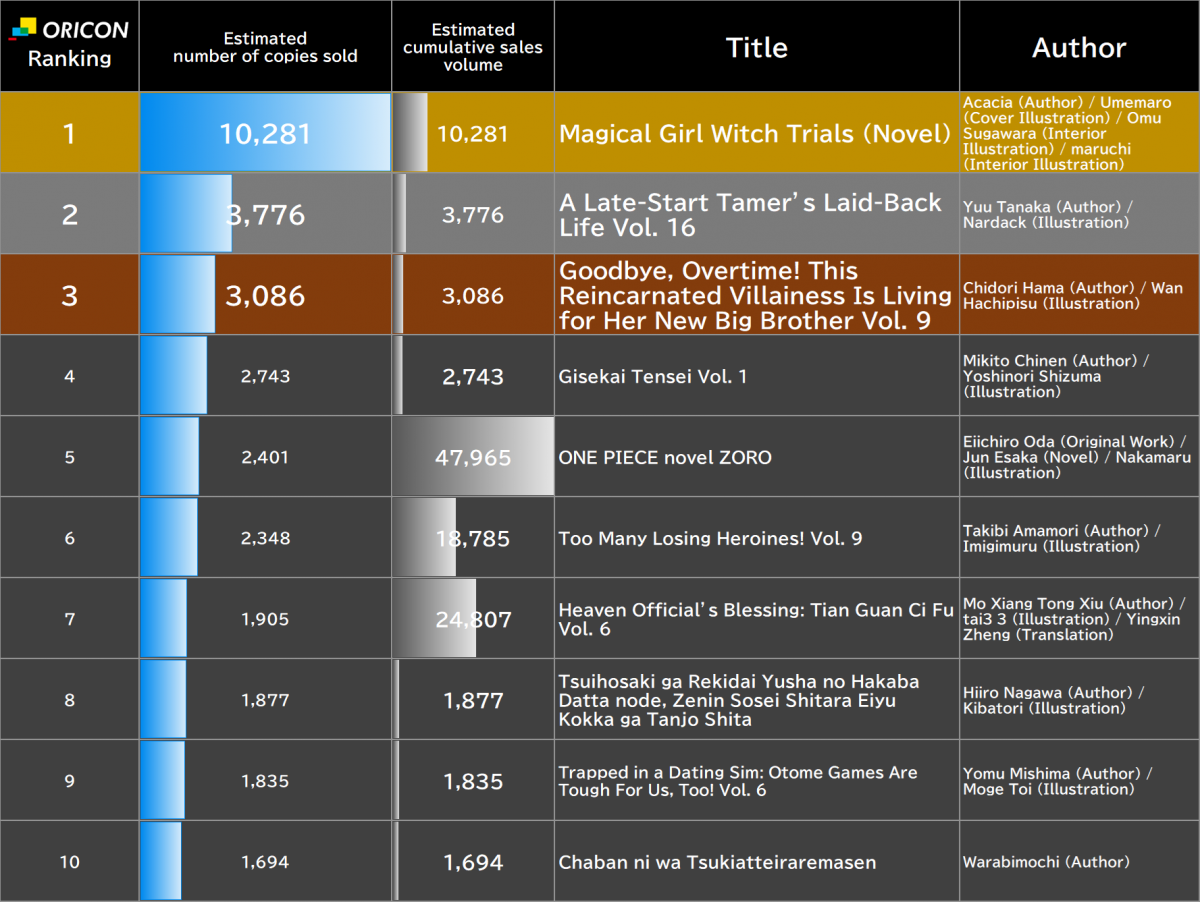1200x902 pixels.
Task: Click the blue 3,086 copies sold bar
Action: pos(177,295)
